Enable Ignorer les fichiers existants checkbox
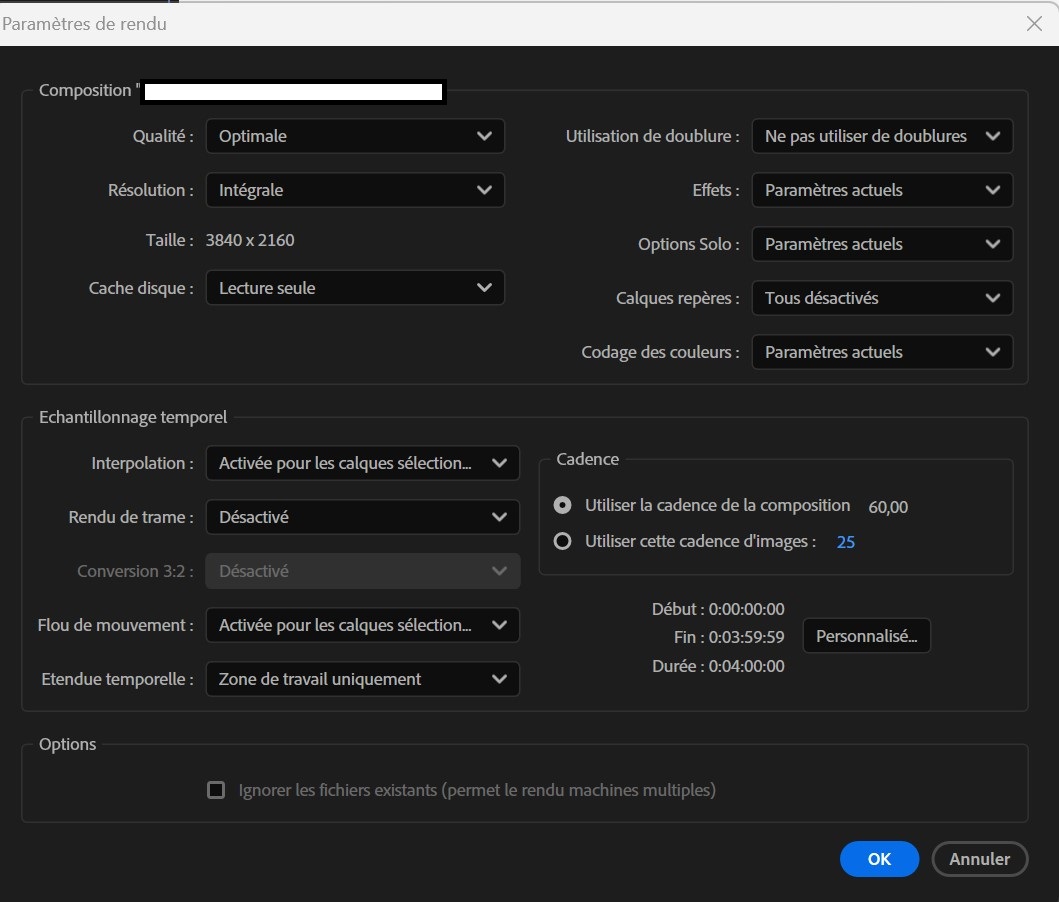1059x902 pixels. [216, 790]
